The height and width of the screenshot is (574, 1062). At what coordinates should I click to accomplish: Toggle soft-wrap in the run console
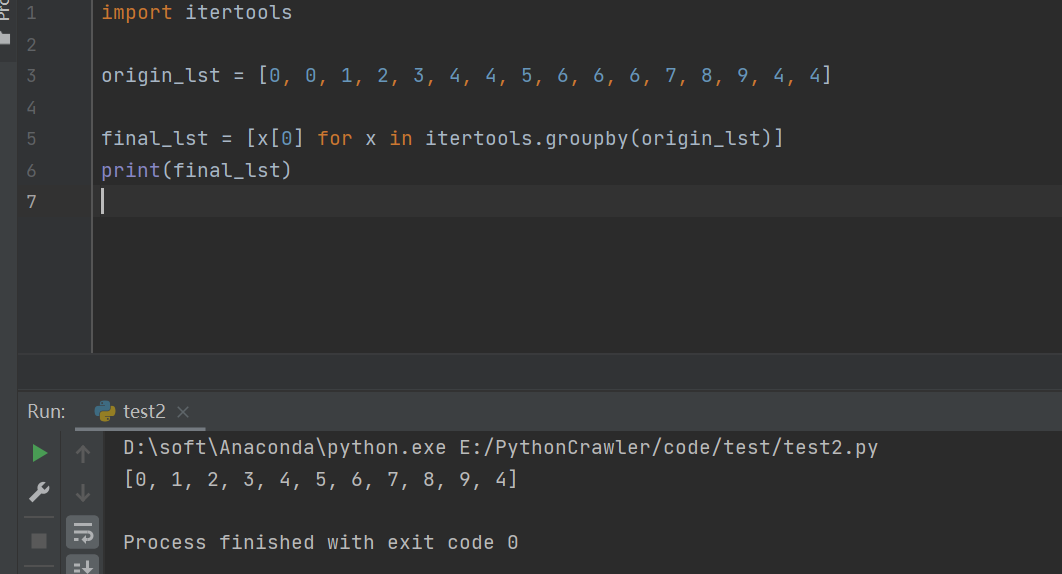(83, 533)
